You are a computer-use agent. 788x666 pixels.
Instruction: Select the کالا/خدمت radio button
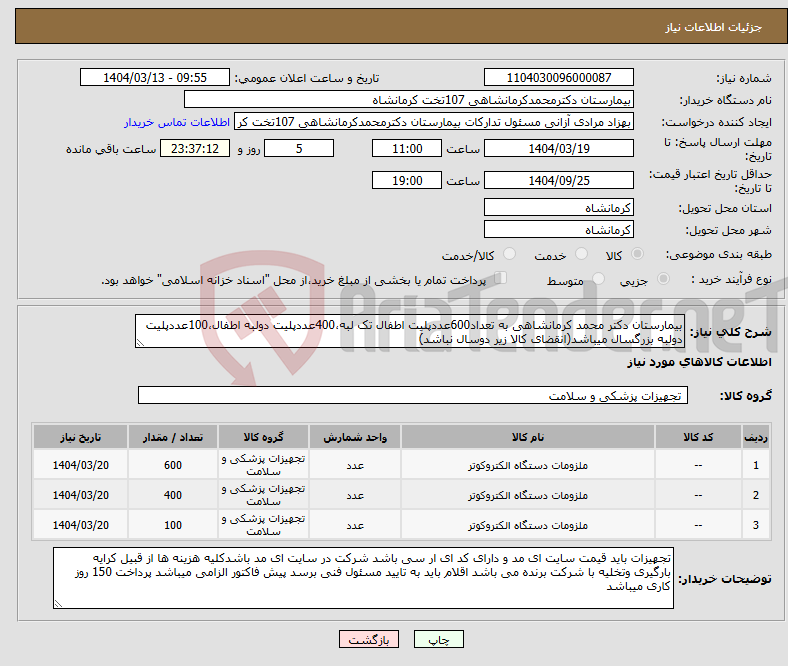pyautogui.click(x=509, y=254)
